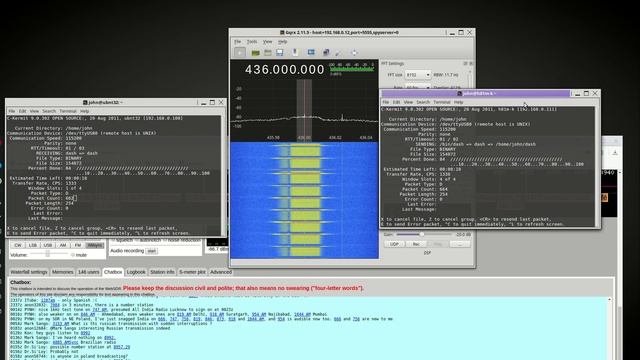
Task: Adjust the WebSDR Volume slider
Action: point(48,254)
